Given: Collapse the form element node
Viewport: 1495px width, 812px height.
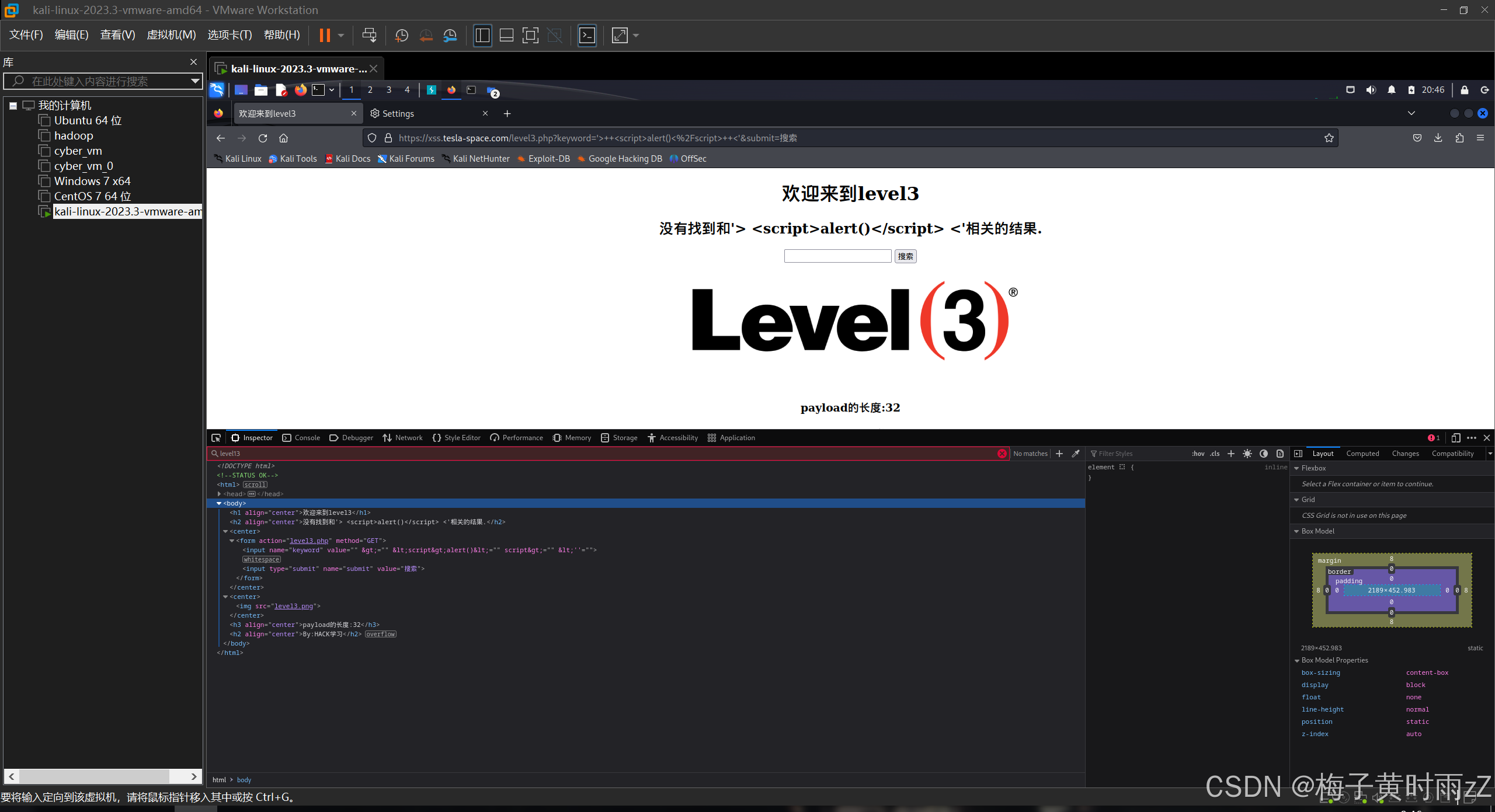Looking at the screenshot, I should tap(232, 541).
